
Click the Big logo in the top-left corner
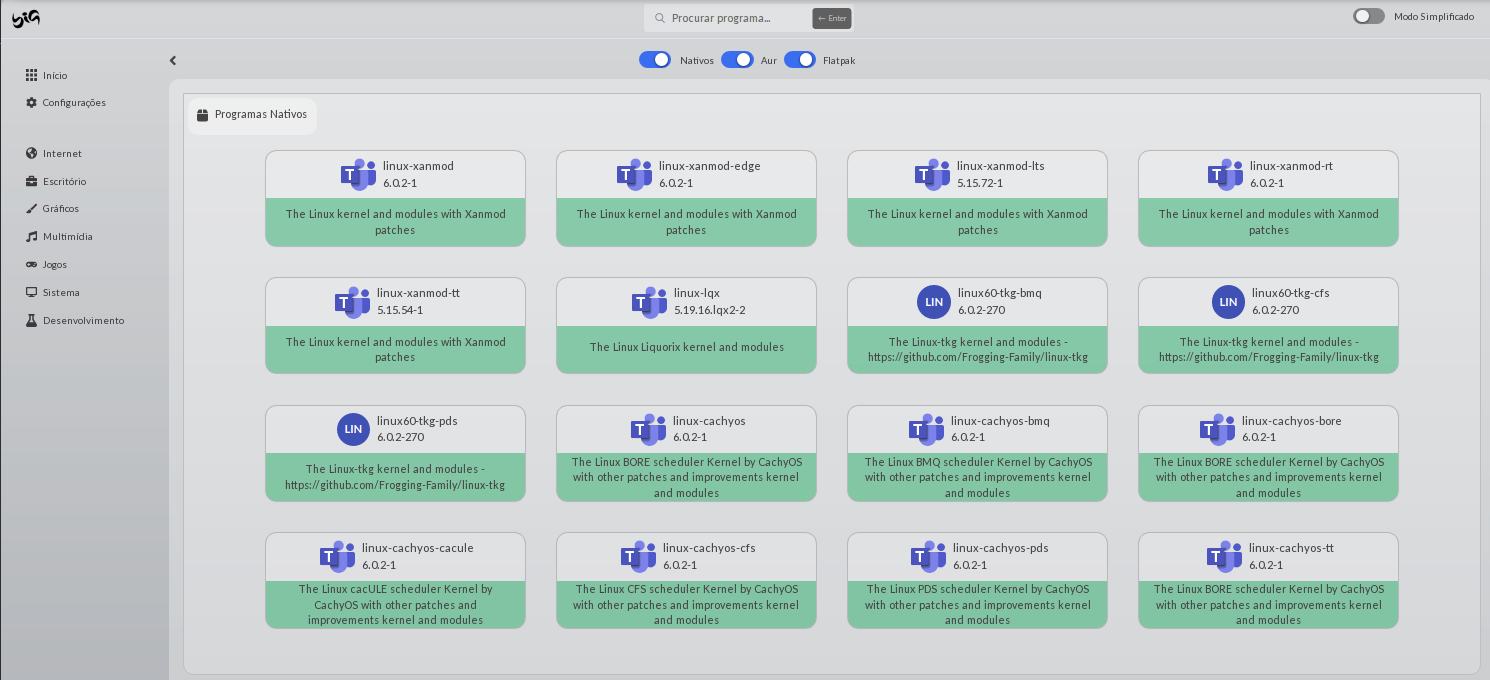tap(26, 18)
